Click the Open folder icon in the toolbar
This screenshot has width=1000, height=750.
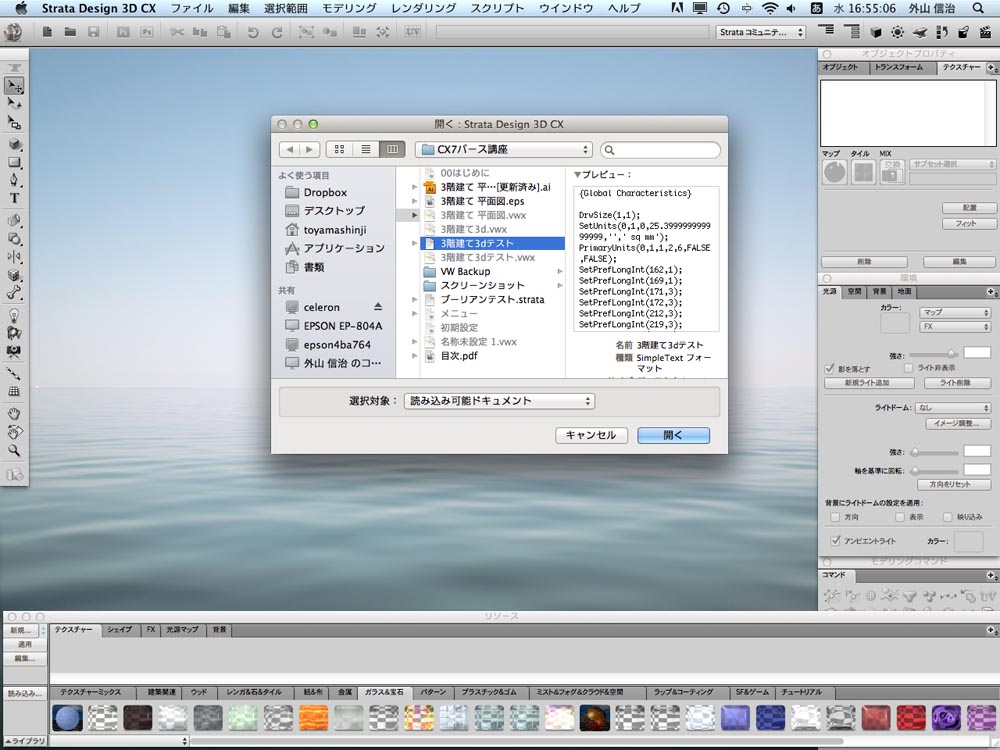click(70, 31)
